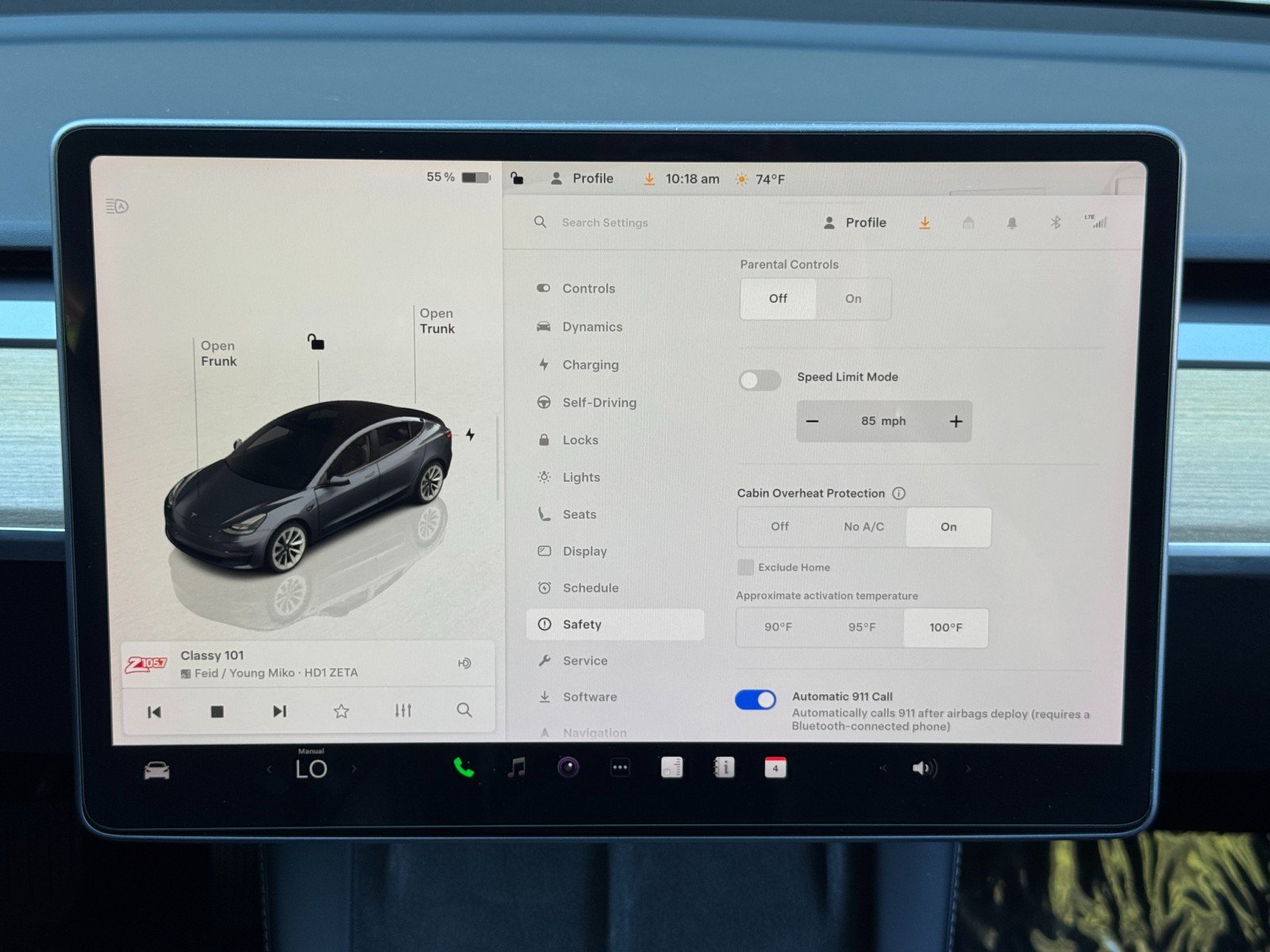The image size is (1270, 952).
Task: Increase speed limit with plus button
Action: (x=956, y=422)
